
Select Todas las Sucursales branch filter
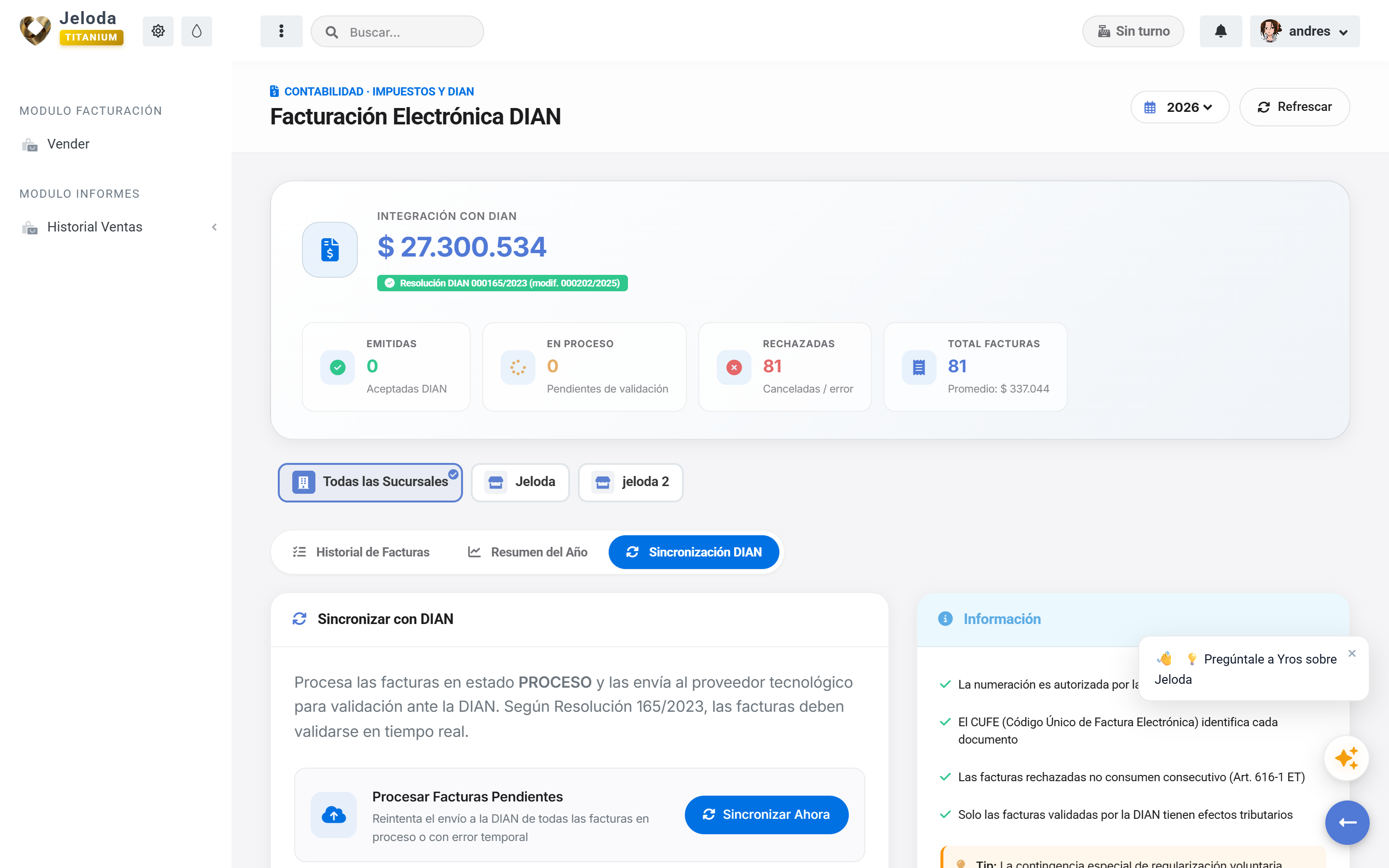pos(370,482)
